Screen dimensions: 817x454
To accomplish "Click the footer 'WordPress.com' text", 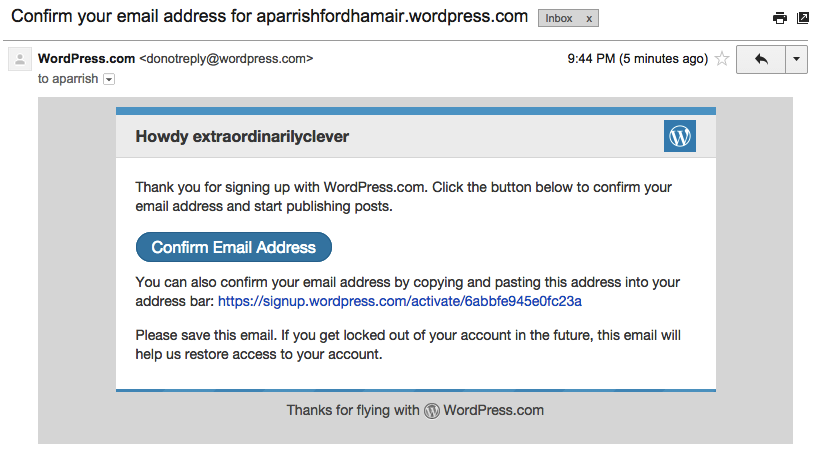I will click(x=493, y=410).
